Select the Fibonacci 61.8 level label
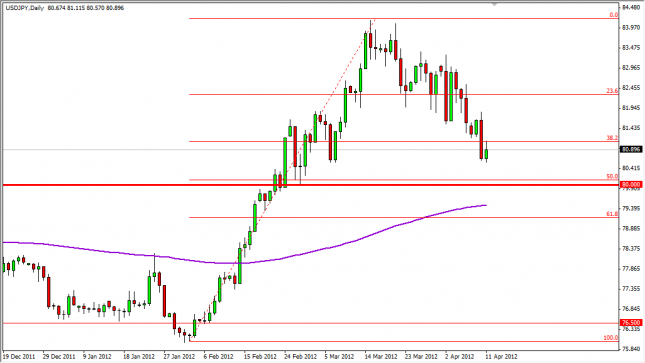Image resolution: width=645 pixels, height=363 pixels. [x=612, y=214]
